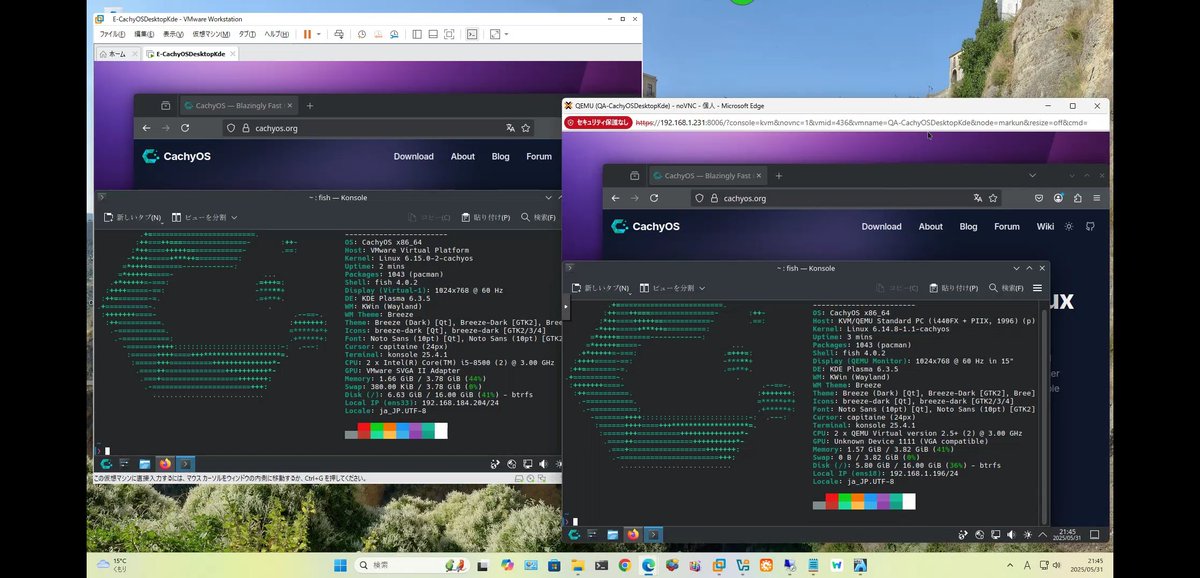Viewport: 1200px width, 578px height.
Task: Open the ヘルプ menu in VMware Workstation
Action: pyautogui.click(x=275, y=34)
